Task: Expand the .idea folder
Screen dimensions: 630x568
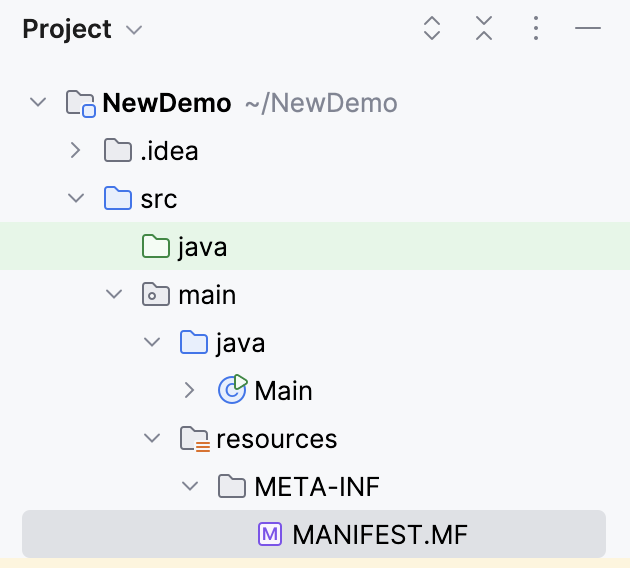Action: coord(76,151)
